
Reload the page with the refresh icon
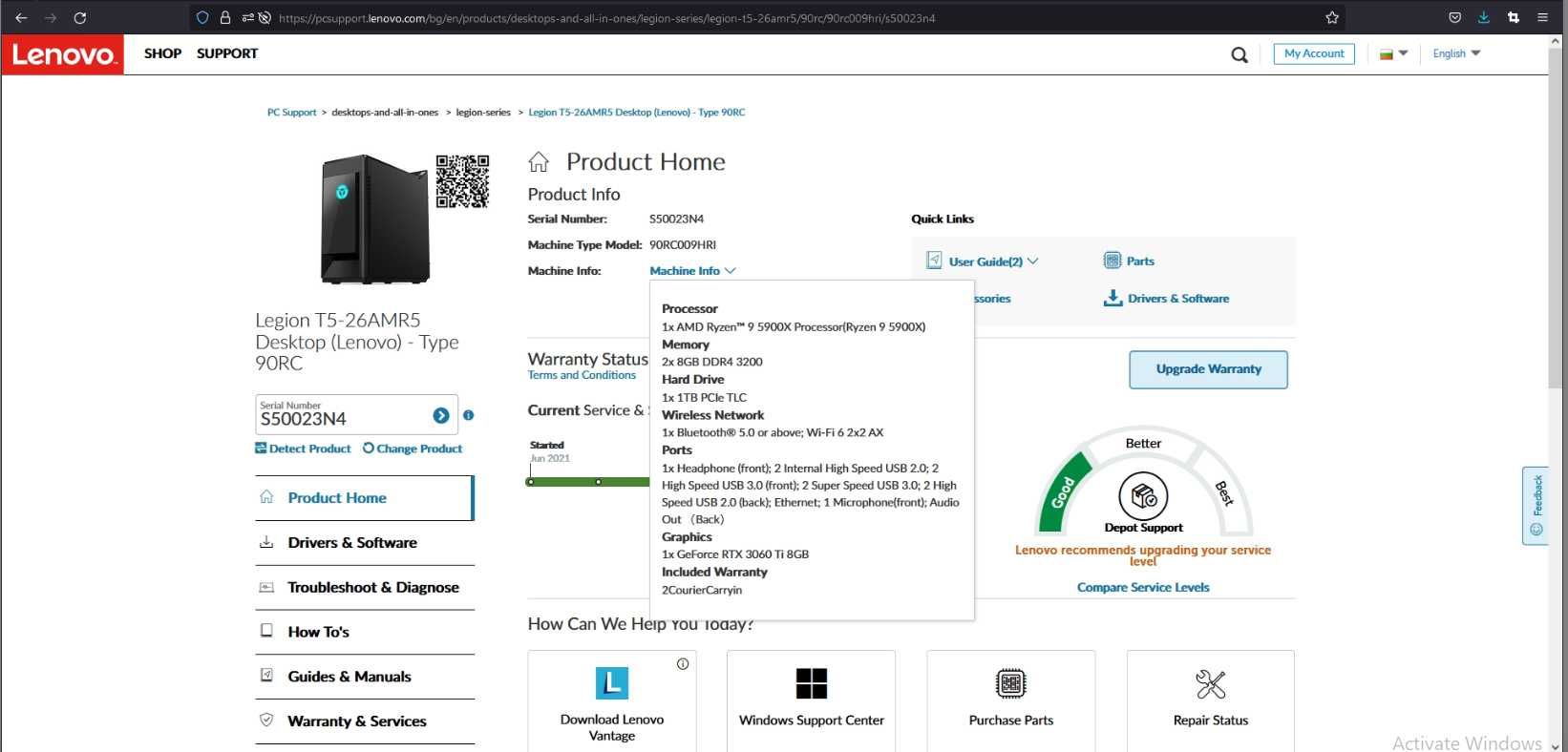click(80, 17)
